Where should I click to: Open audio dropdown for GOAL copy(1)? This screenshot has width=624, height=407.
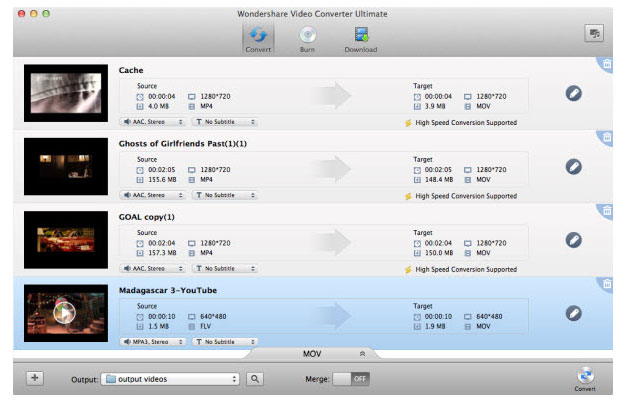(x=152, y=269)
